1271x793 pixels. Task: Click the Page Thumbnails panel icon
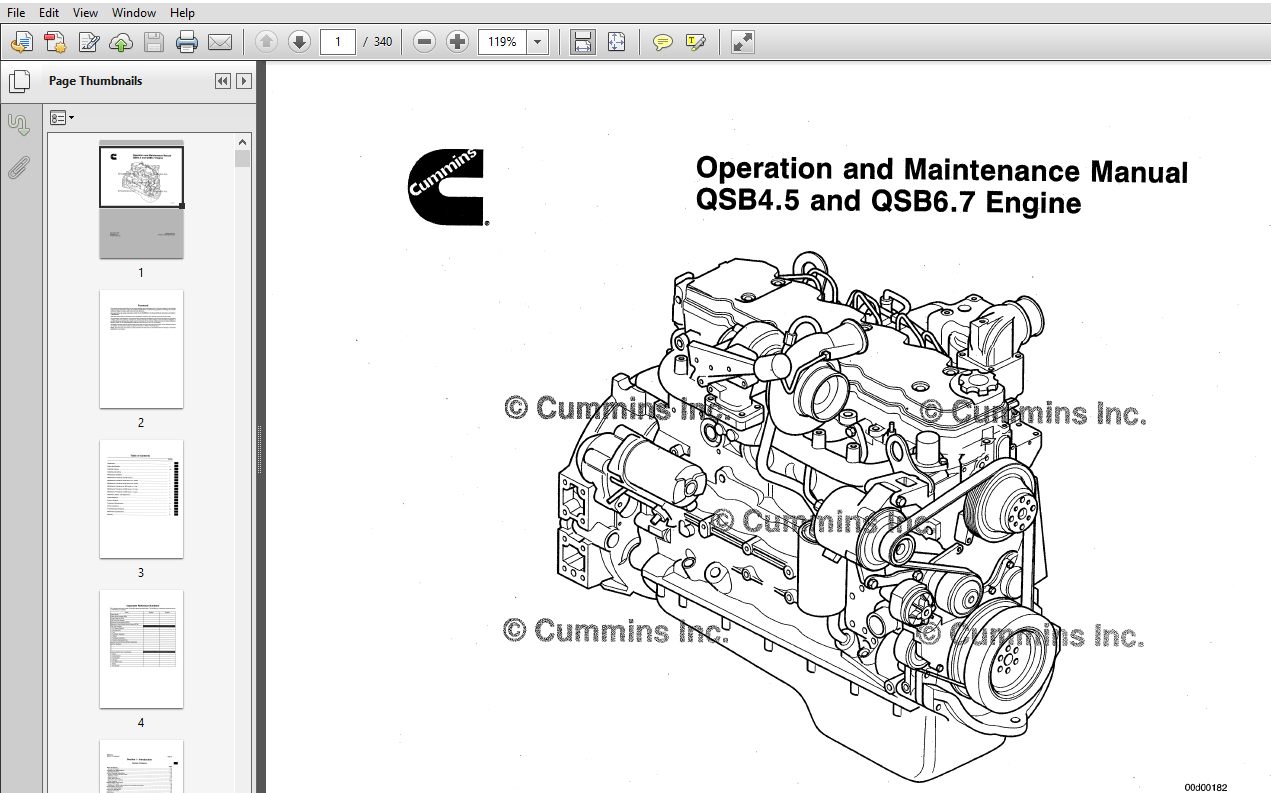(x=19, y=81)
